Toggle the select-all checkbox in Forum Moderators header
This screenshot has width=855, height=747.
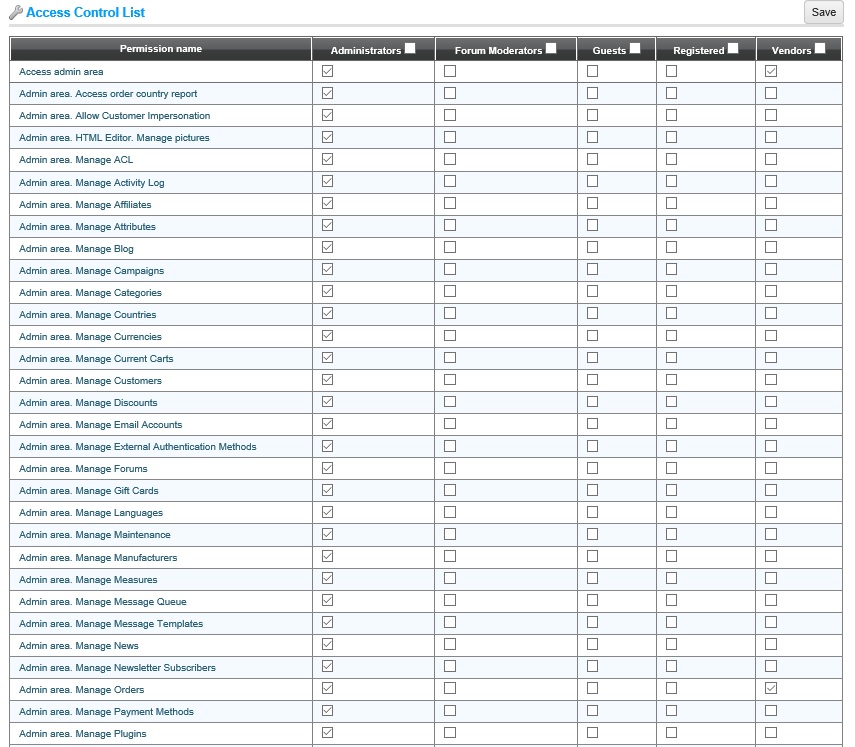pyautogui.click(x=551, y=48)
